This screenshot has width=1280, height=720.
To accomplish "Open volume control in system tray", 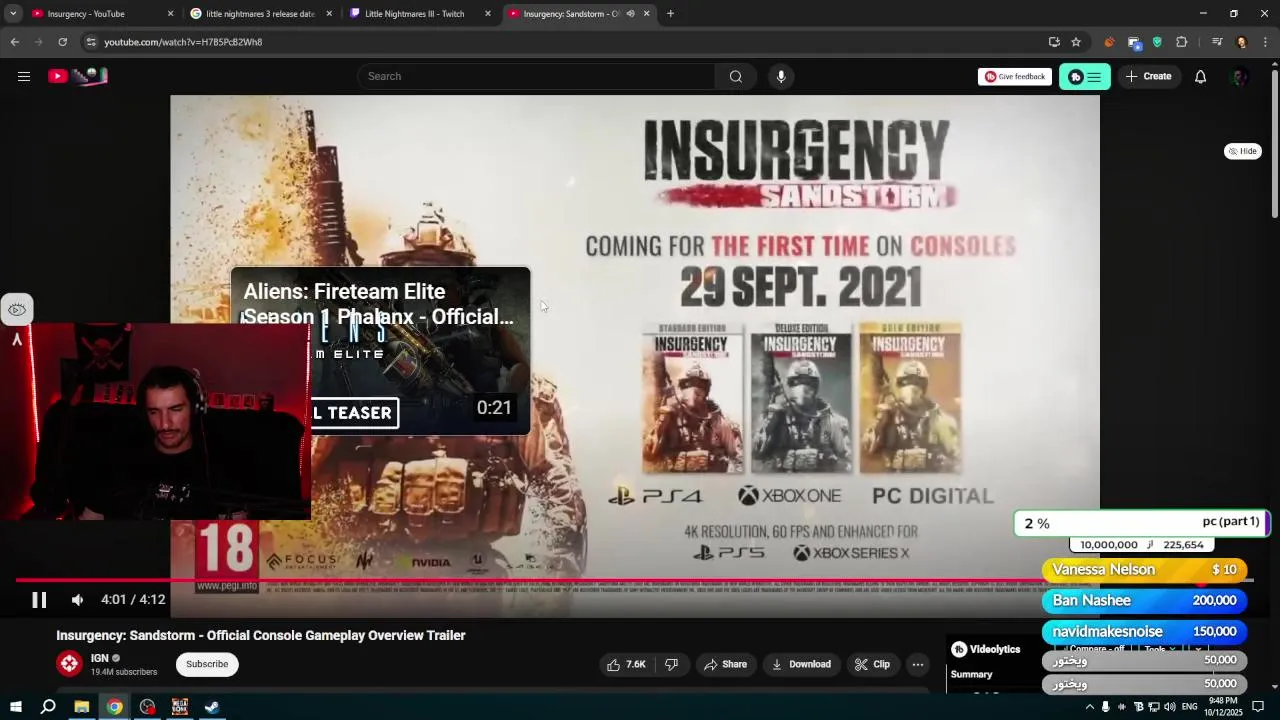I will coord(1169,707).
